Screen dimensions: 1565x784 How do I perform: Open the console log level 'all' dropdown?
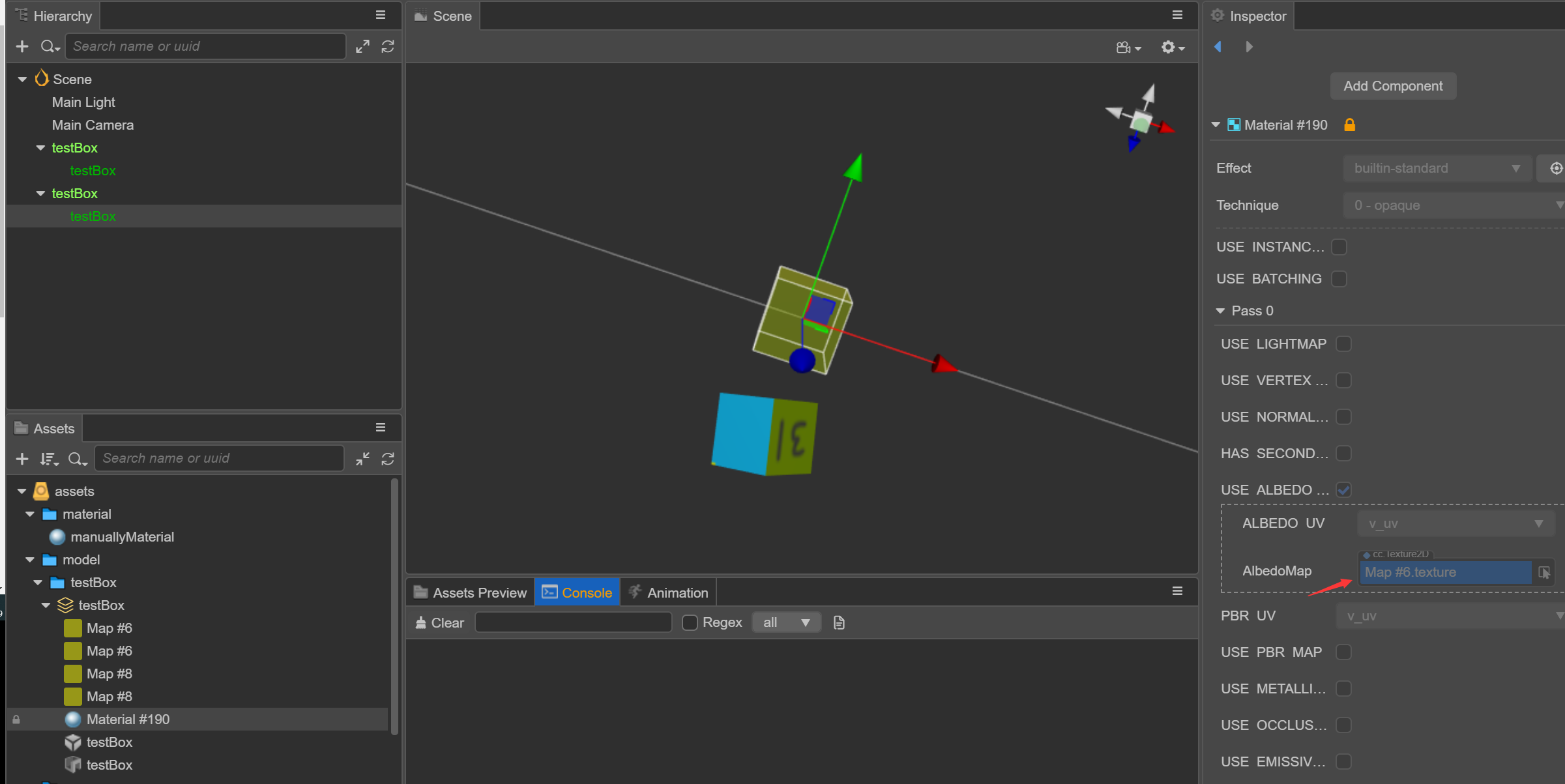(785, 622)
